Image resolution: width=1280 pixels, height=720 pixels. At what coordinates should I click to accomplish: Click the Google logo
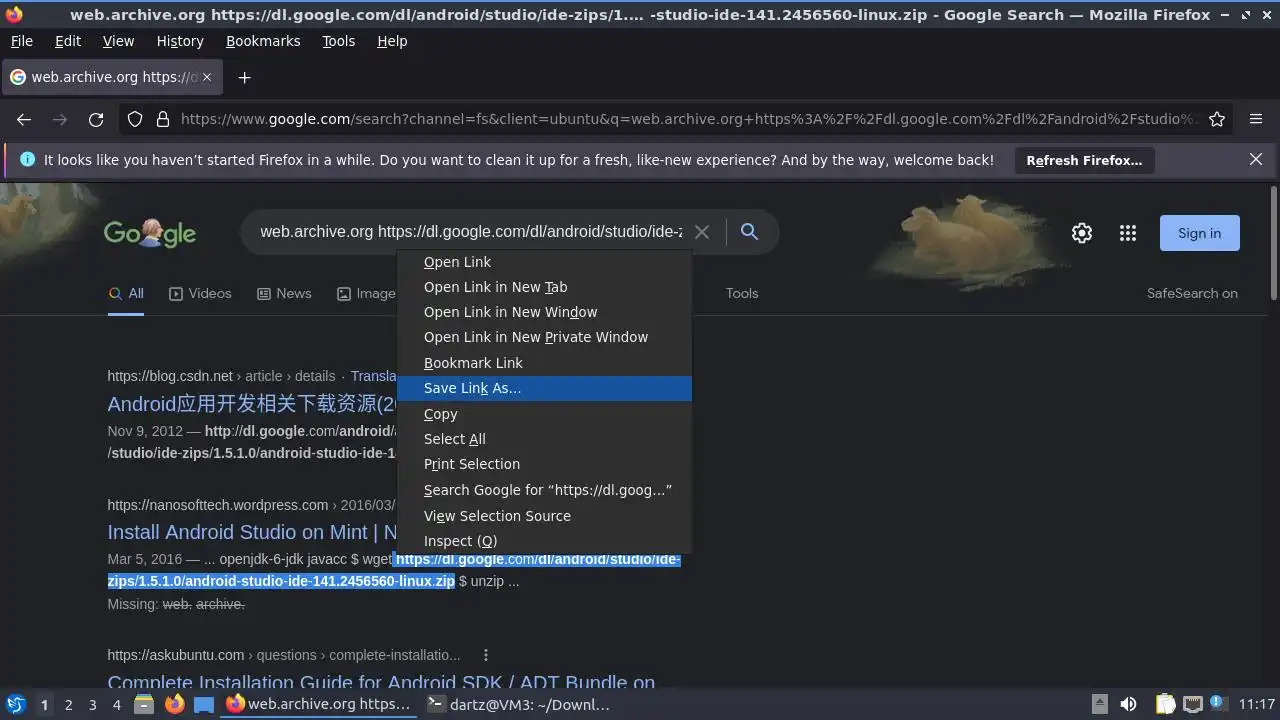150,233
